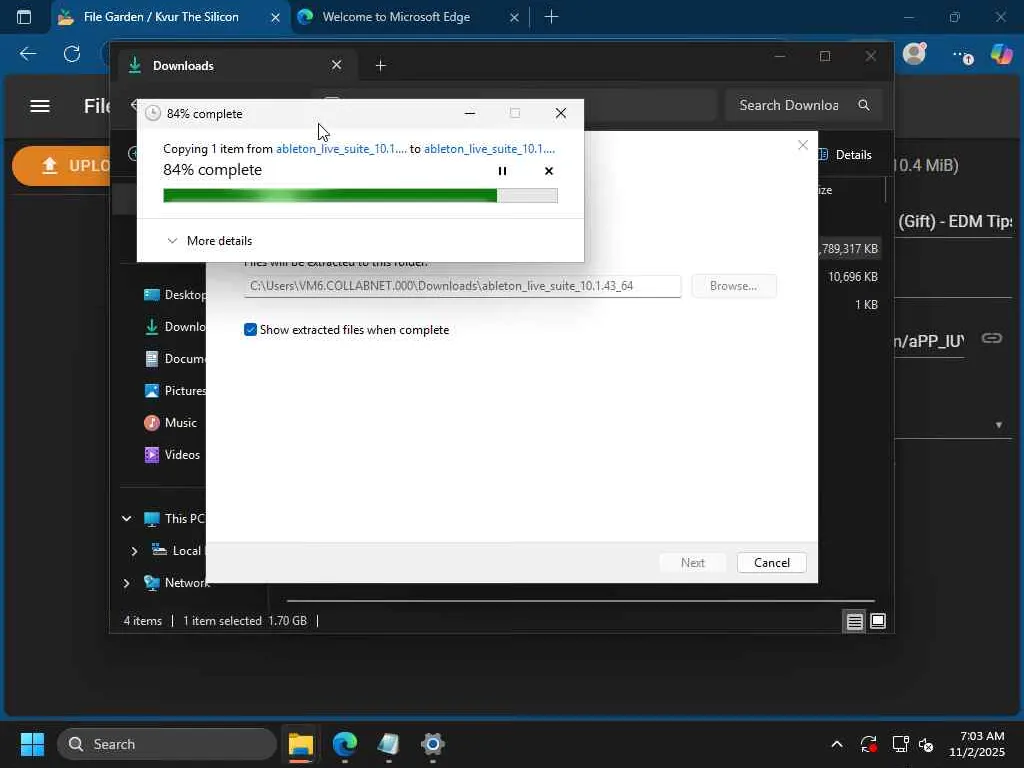Open the muted volume tray icon
Screen dimensions: 1024x768
coord(926,744)
